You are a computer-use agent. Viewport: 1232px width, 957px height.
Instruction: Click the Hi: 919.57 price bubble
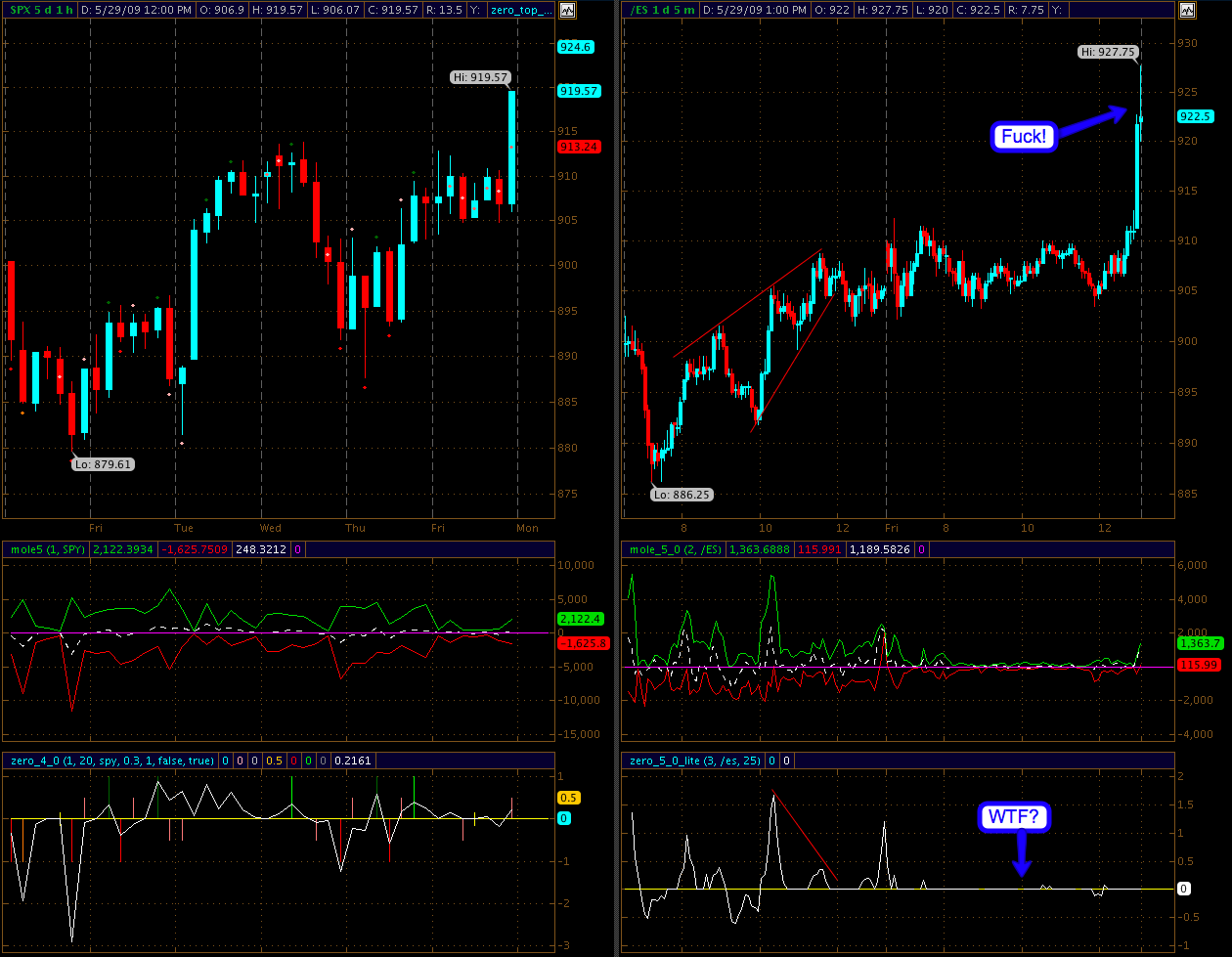coord(479,77)
